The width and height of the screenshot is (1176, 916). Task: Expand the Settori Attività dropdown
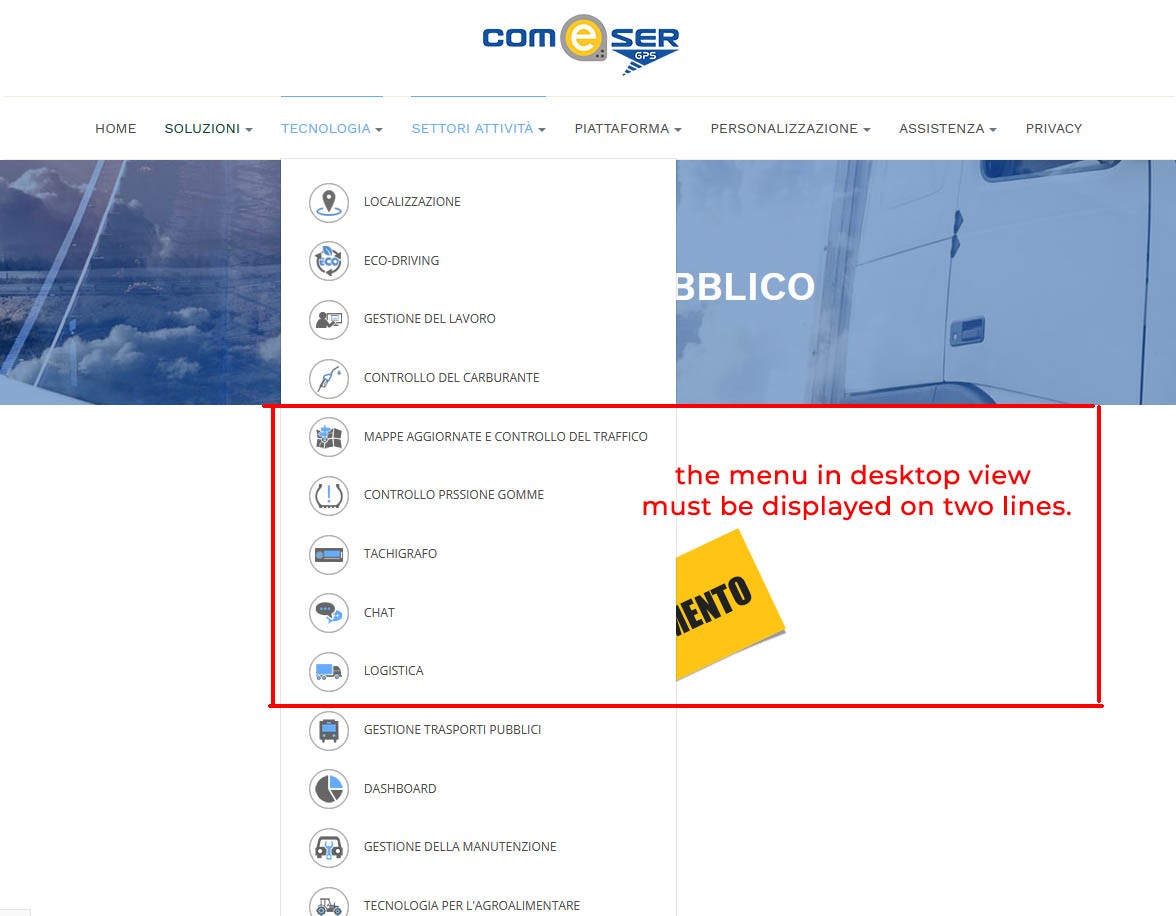(x=478, y=128)
